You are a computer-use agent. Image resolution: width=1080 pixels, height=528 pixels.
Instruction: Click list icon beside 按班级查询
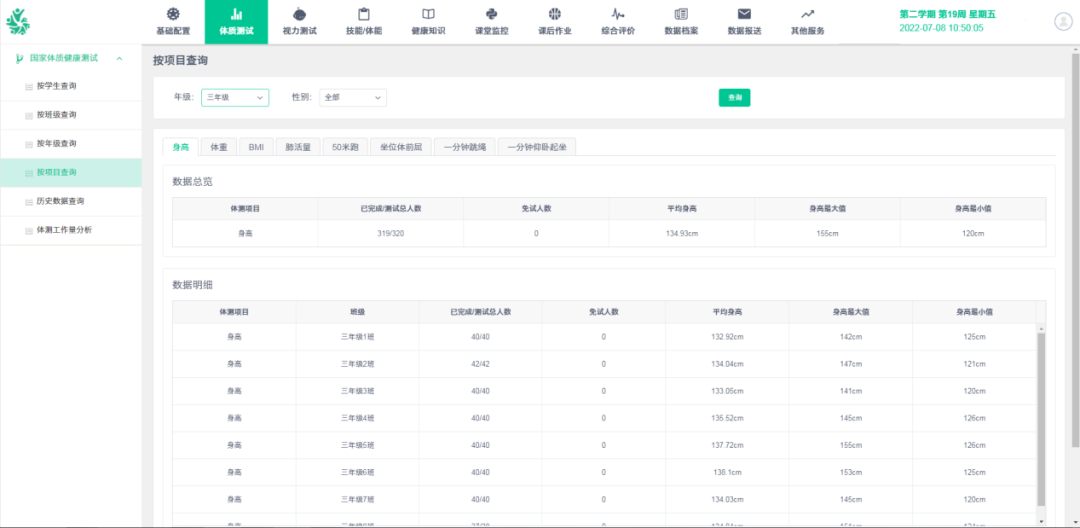tap(29, 116)
